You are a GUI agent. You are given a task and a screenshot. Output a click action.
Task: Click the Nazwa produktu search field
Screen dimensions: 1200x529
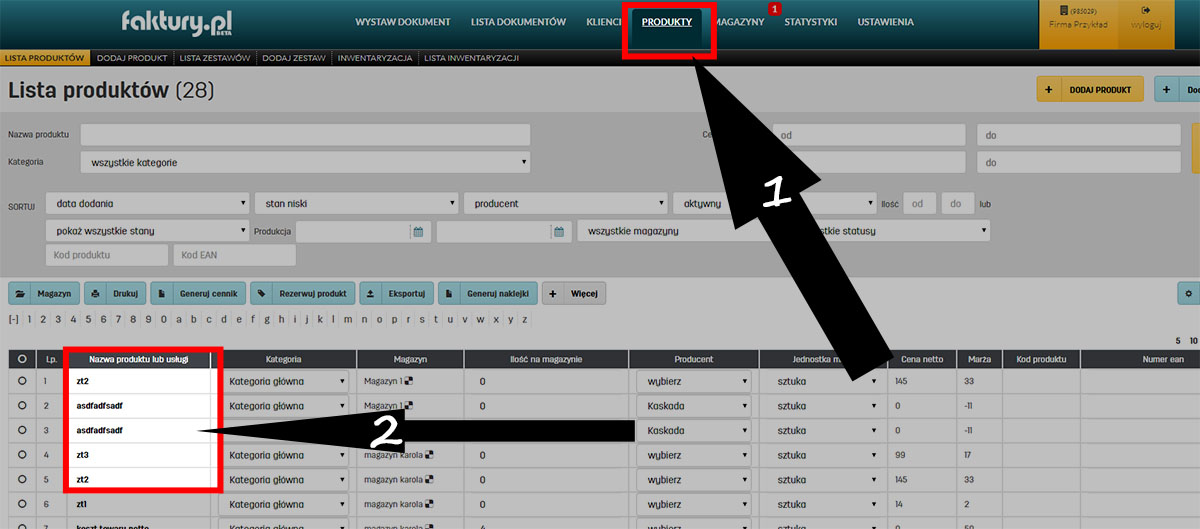pos(305,135)
